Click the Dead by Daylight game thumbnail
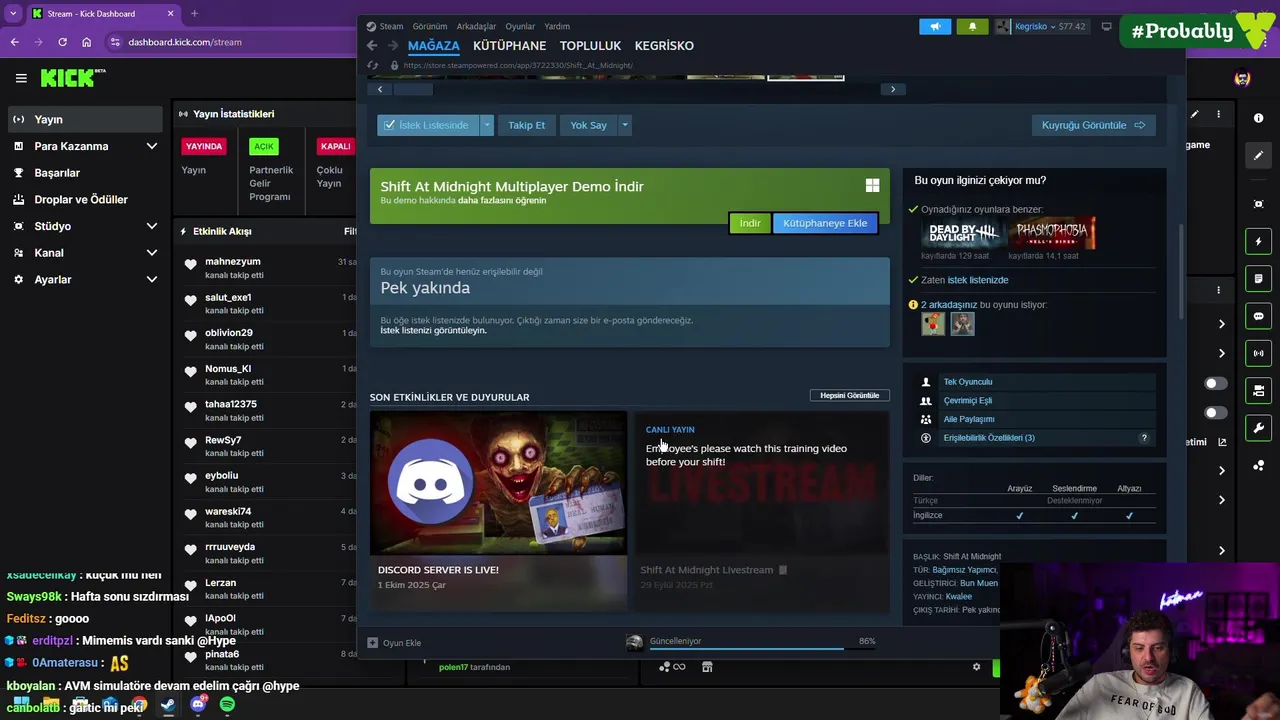 click(962, 233)
